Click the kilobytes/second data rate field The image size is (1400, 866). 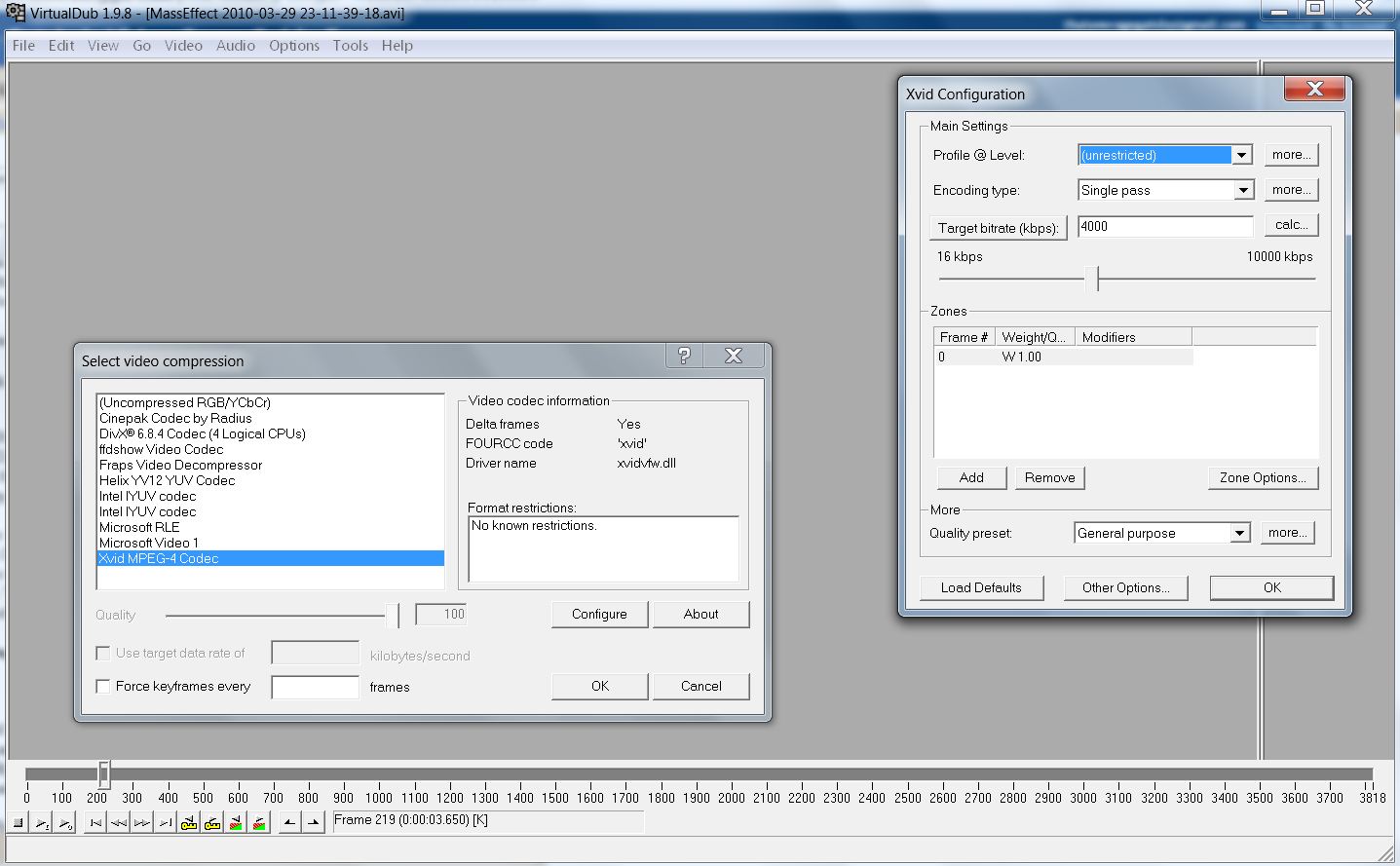(x=316, y=654)
